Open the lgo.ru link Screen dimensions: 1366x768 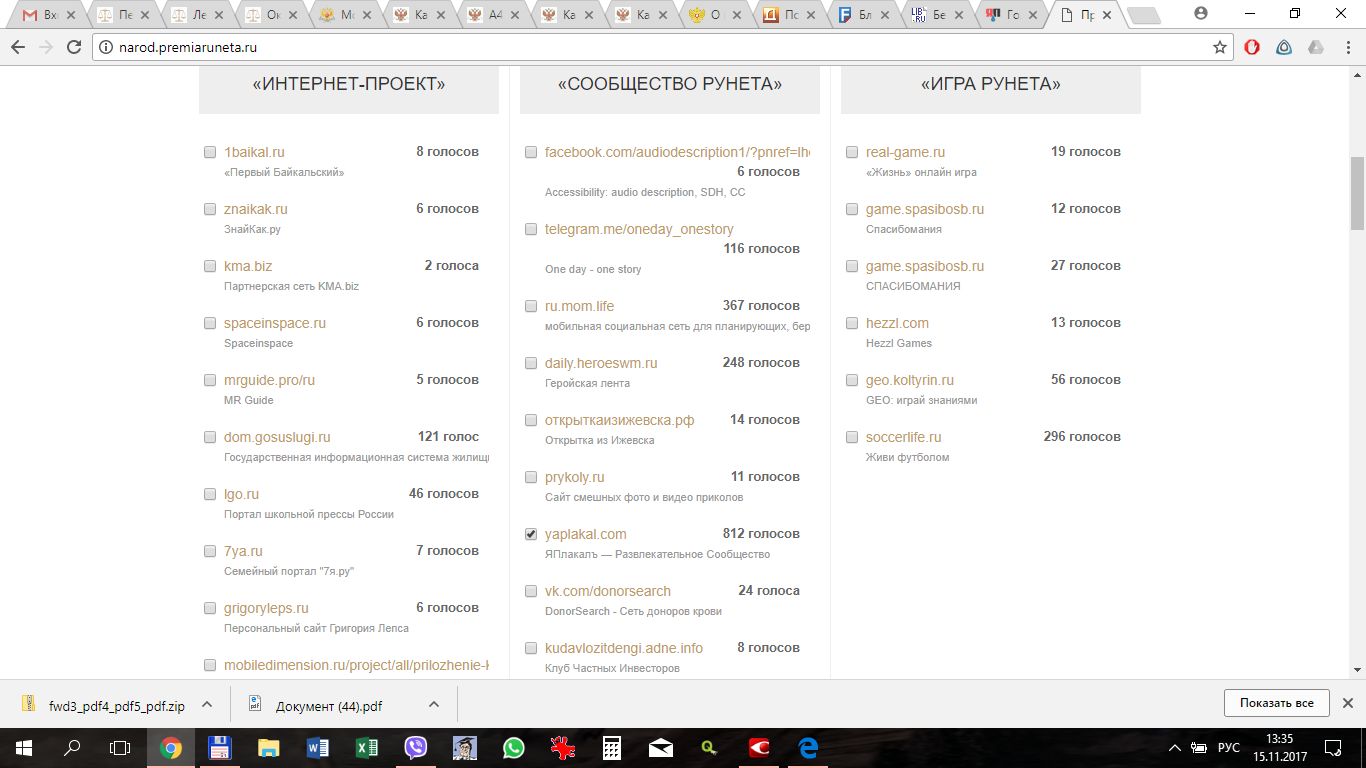(241, 494)
